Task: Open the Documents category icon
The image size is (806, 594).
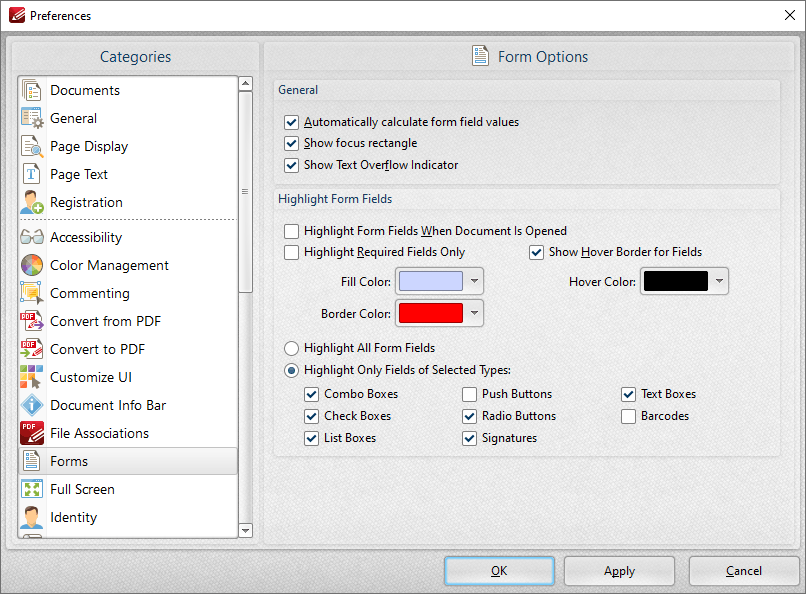Action: click(x=32, y=90)
